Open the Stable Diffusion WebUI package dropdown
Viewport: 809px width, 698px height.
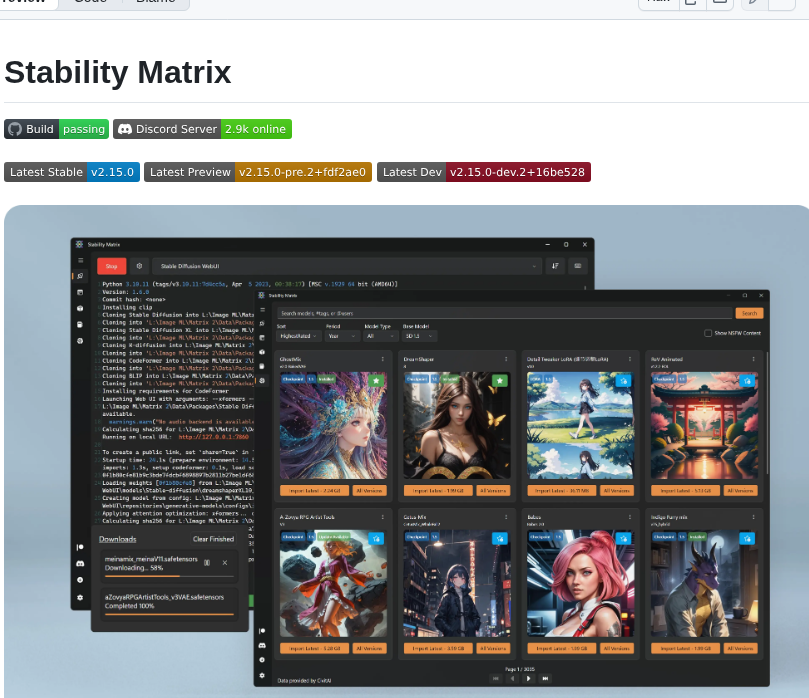pyautogui.click(x=347, y=266)
